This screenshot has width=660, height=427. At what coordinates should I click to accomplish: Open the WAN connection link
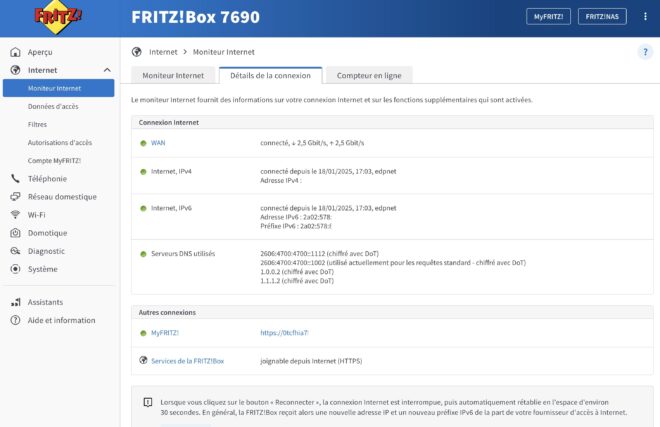click(x=158, y=143)
